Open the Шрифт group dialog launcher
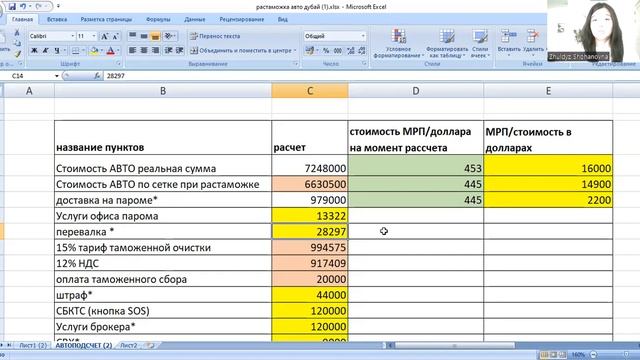Image resolution: width=640 pixels, height=360 pixels. [119, 64]
